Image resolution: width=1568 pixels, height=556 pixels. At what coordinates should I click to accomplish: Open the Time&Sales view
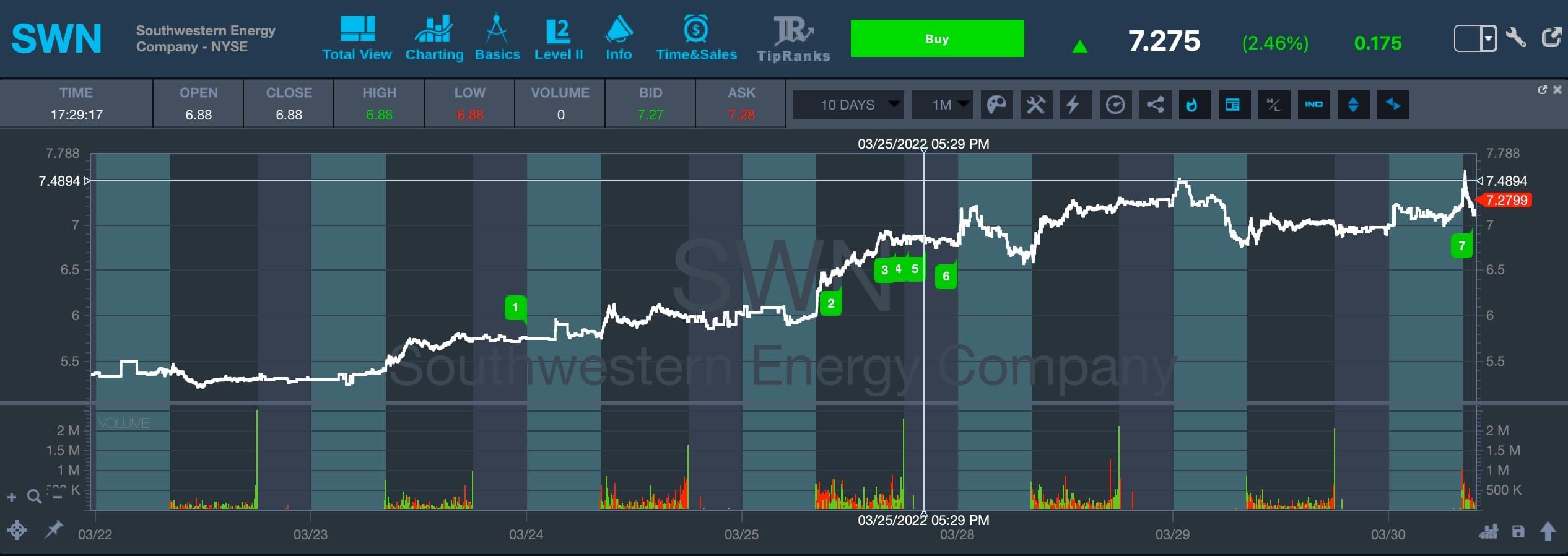696,40
